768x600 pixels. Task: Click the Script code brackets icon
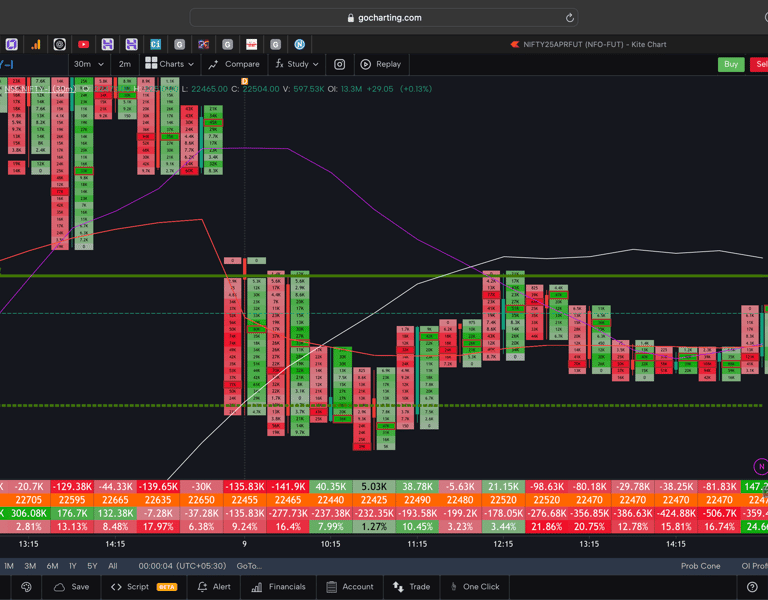coord(116,587)
